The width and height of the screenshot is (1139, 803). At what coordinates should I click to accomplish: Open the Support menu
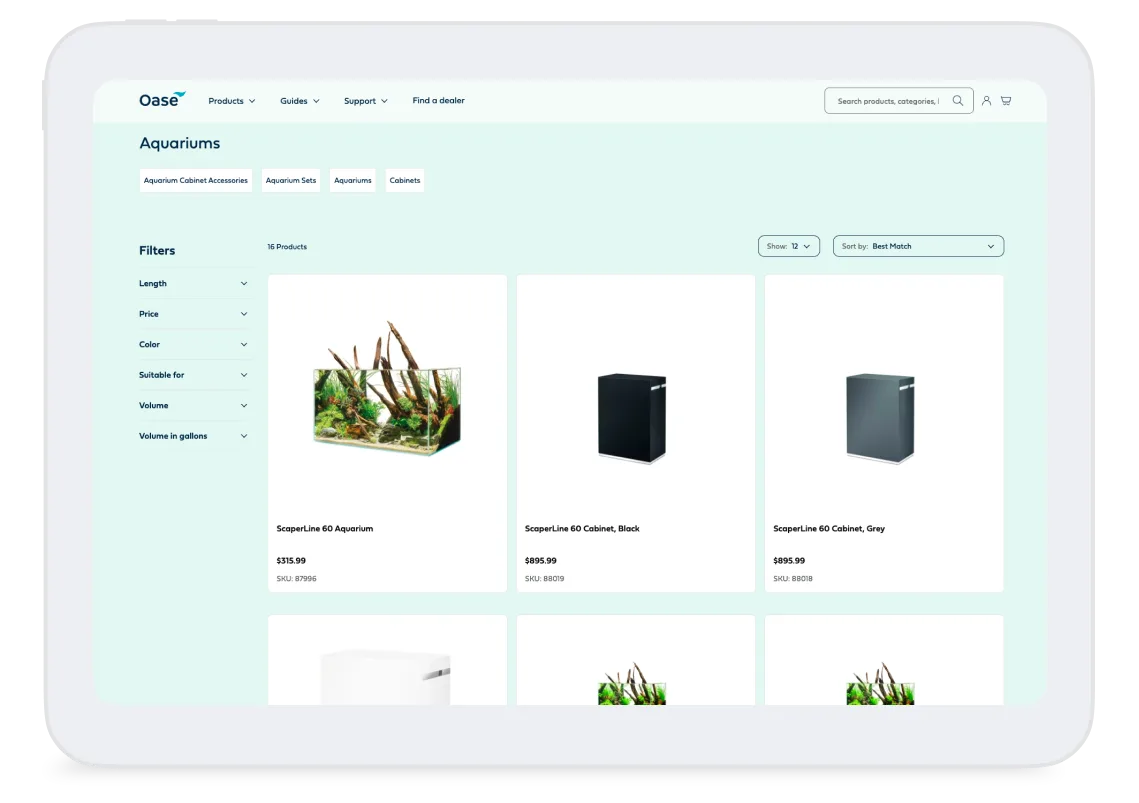365,101
